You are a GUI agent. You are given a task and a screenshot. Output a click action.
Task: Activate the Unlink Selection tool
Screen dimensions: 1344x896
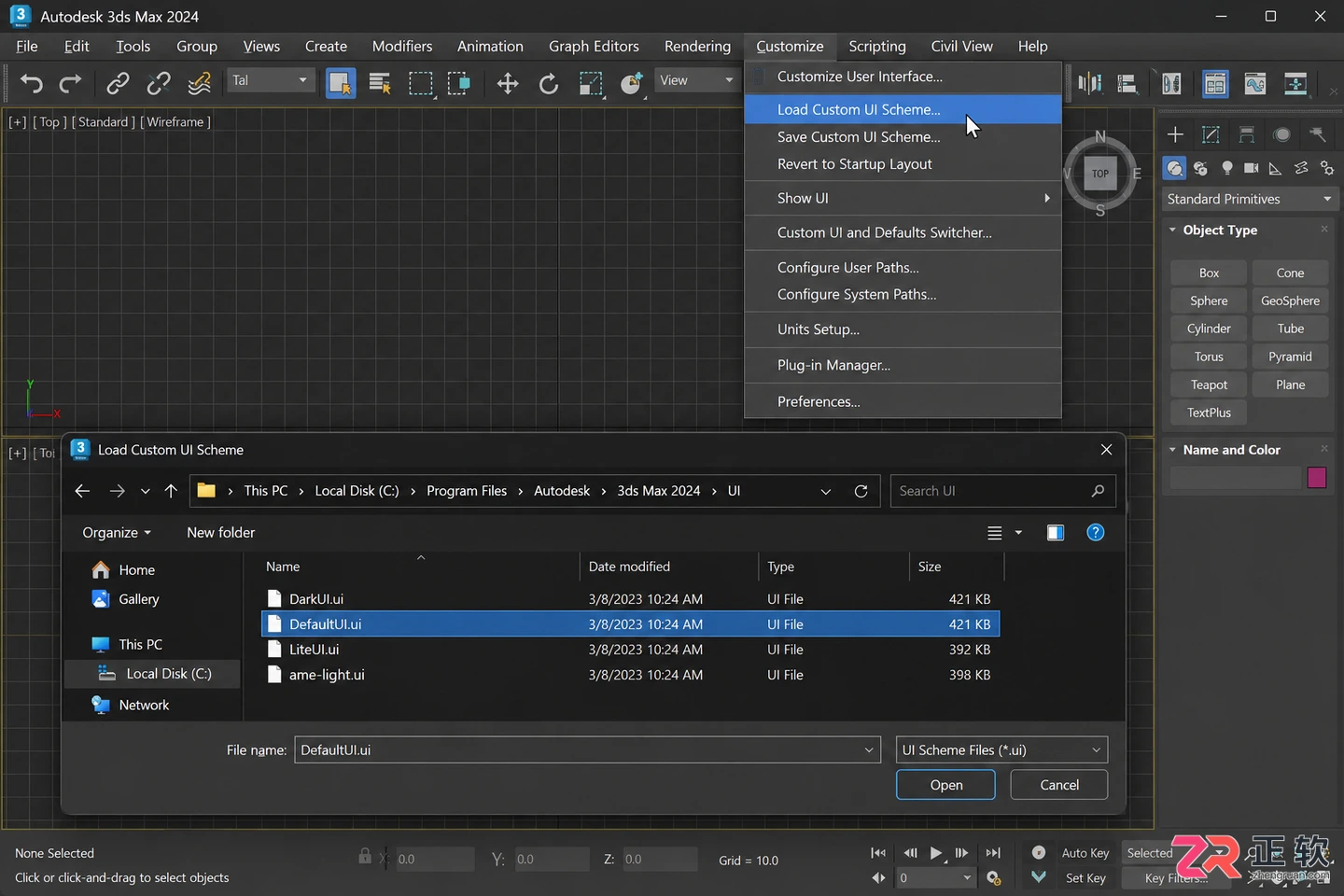[x=159, y=83]
